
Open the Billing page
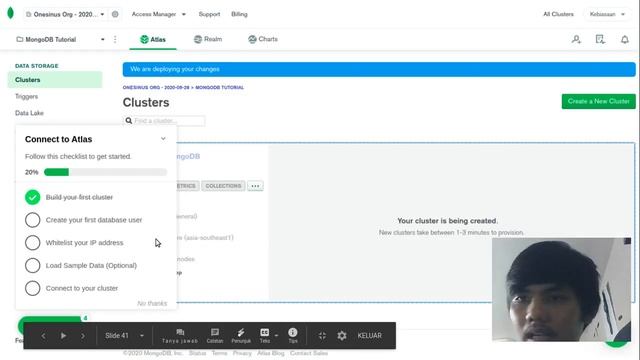239,14
